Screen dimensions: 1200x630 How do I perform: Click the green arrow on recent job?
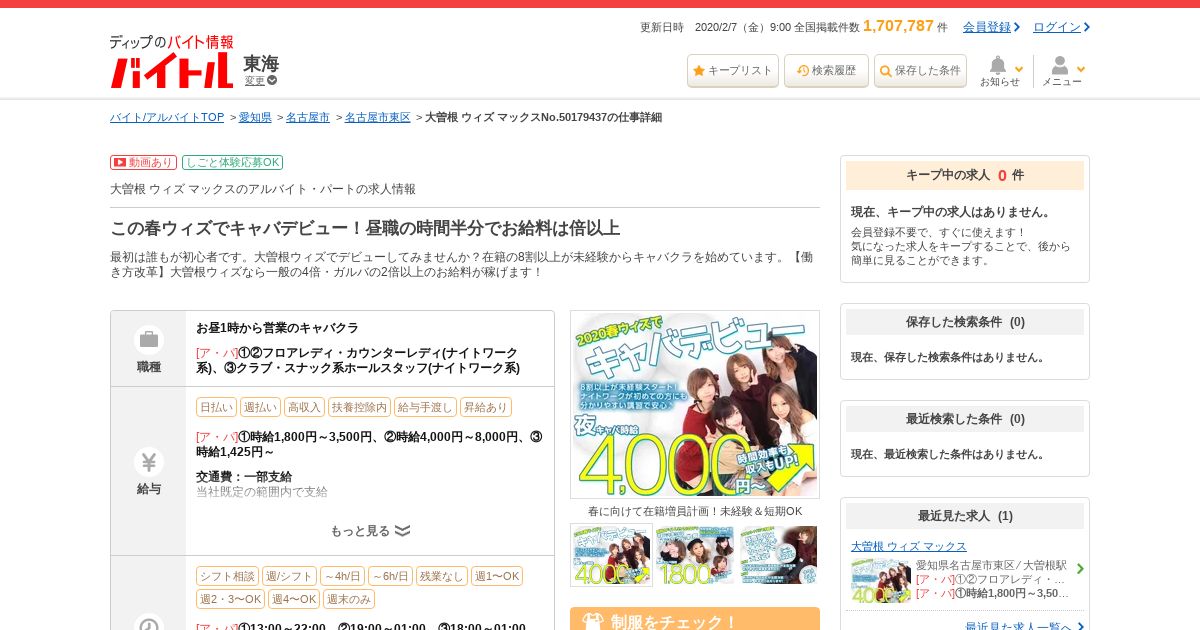[1080, 569]
